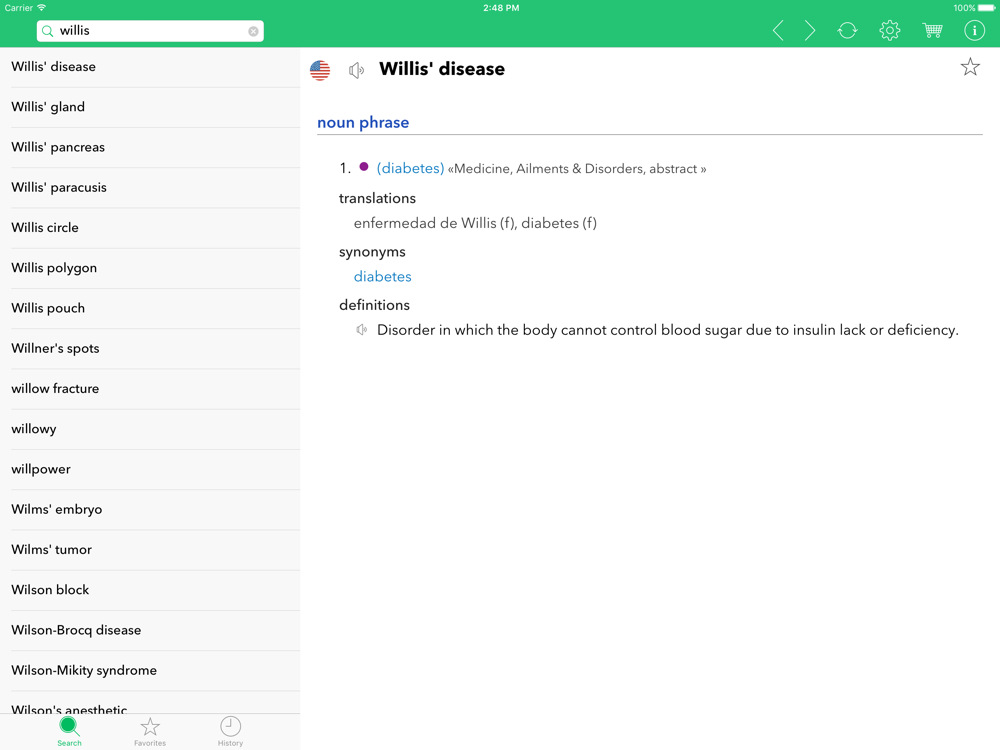Tap the 'Medicine, Ailments & Disorders, abstract' label
This screenshot has height=750, width=1000.
point(577,169)
